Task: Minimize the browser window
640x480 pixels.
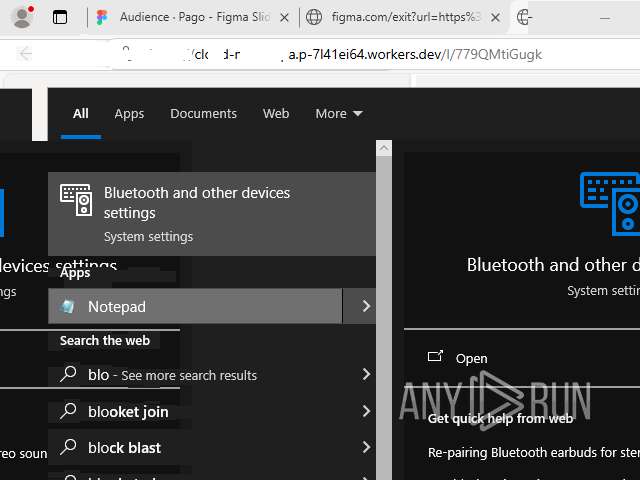Action: (605, 18)
